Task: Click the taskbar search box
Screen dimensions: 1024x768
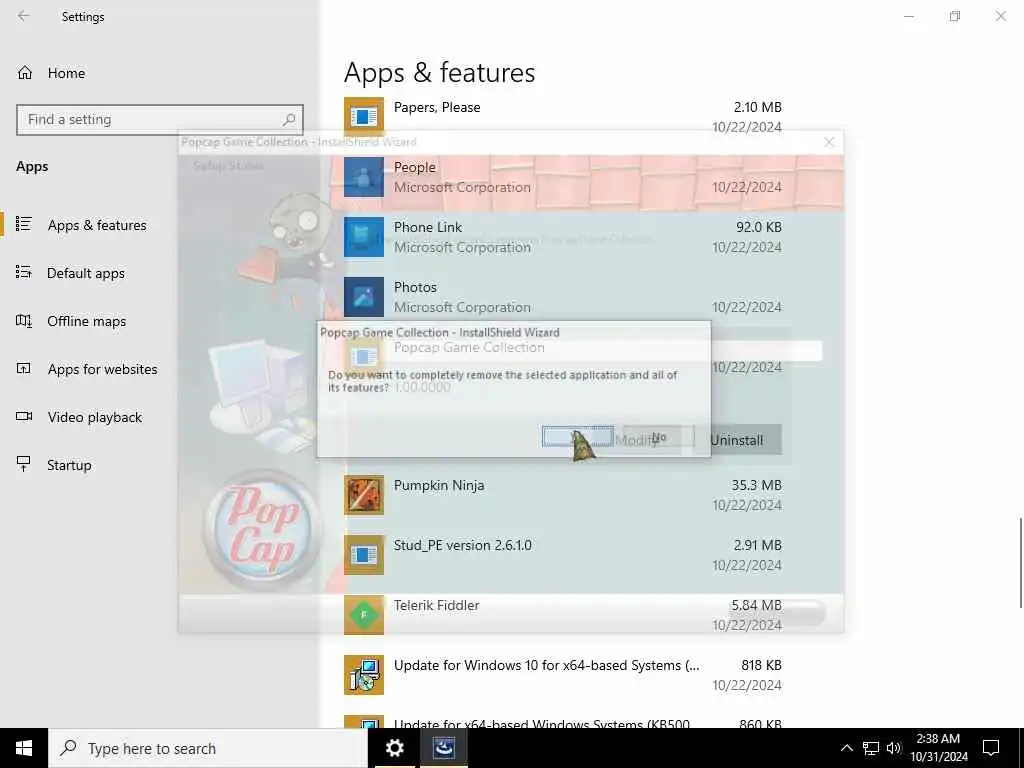Action: [208, 748]
